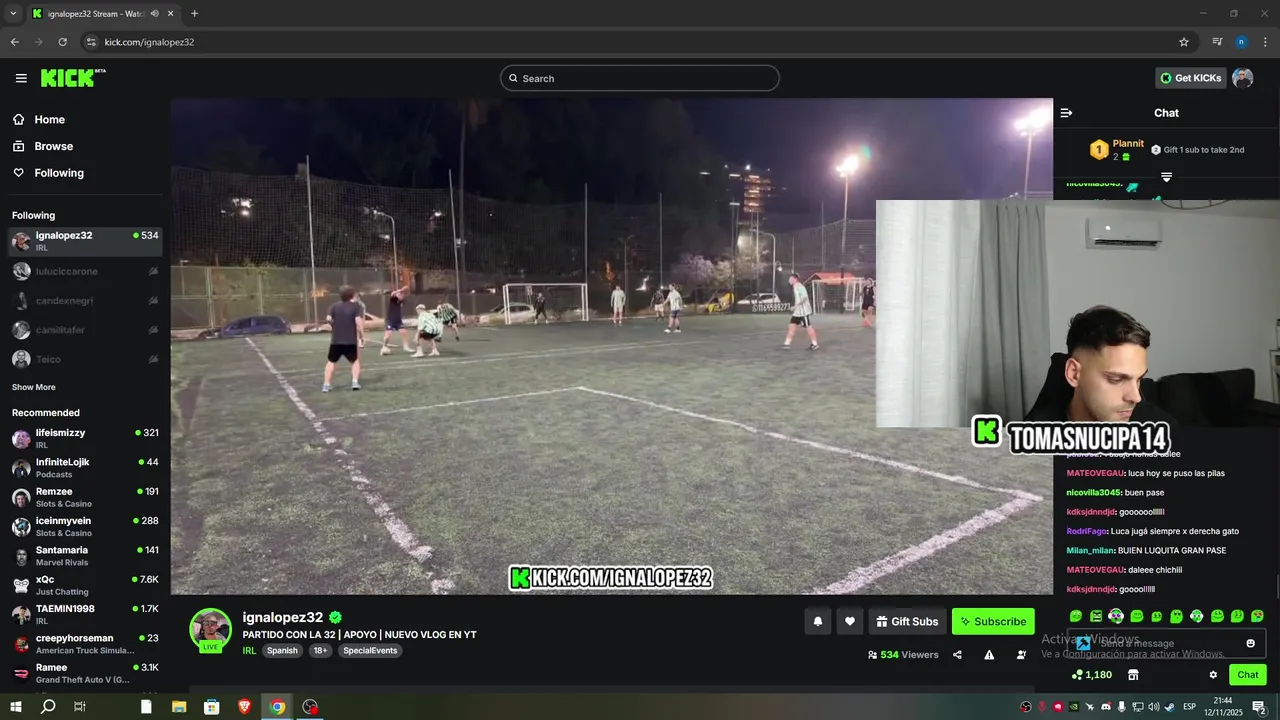Open the KICK logo homepage
The image size is (1280, 720).
point(73,78)
